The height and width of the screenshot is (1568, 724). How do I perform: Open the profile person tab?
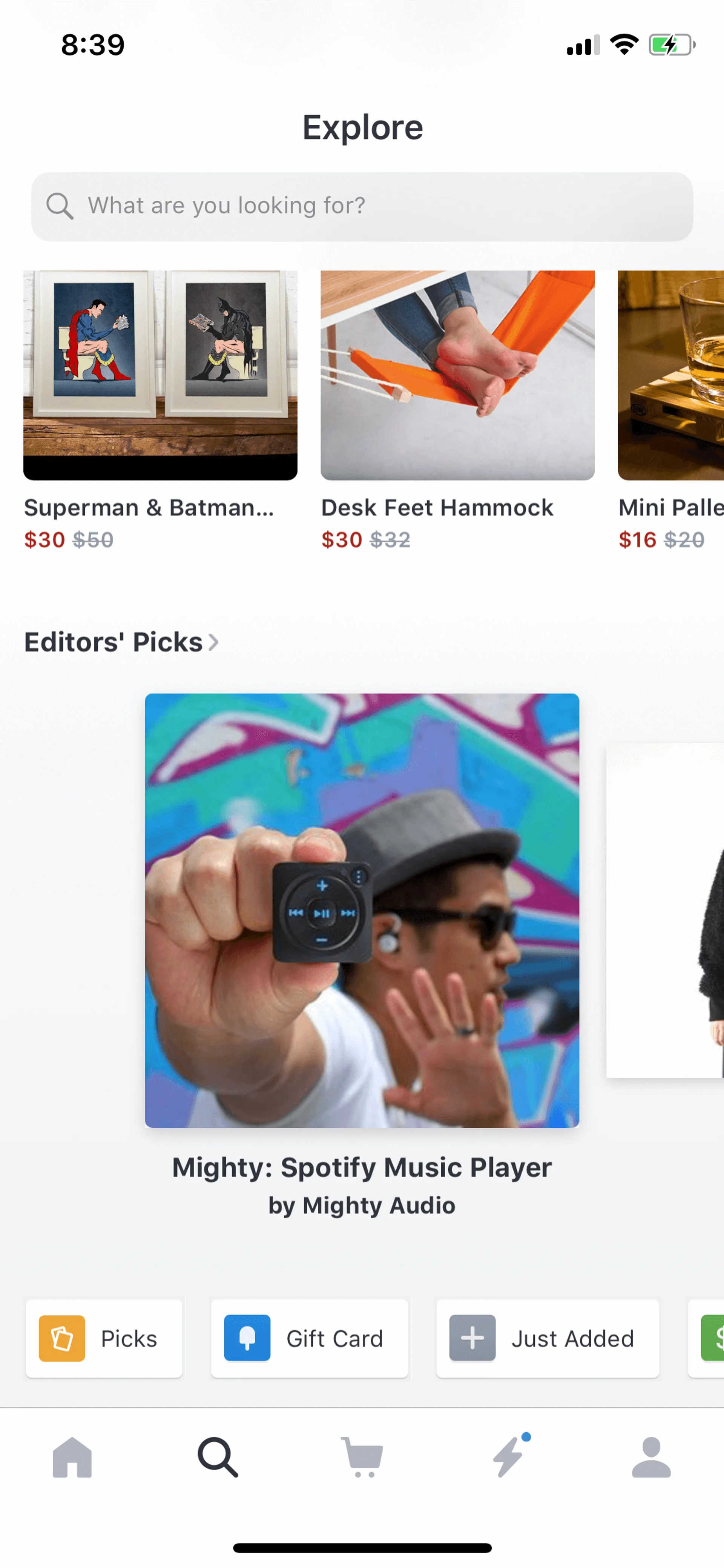click(651, 1457)
